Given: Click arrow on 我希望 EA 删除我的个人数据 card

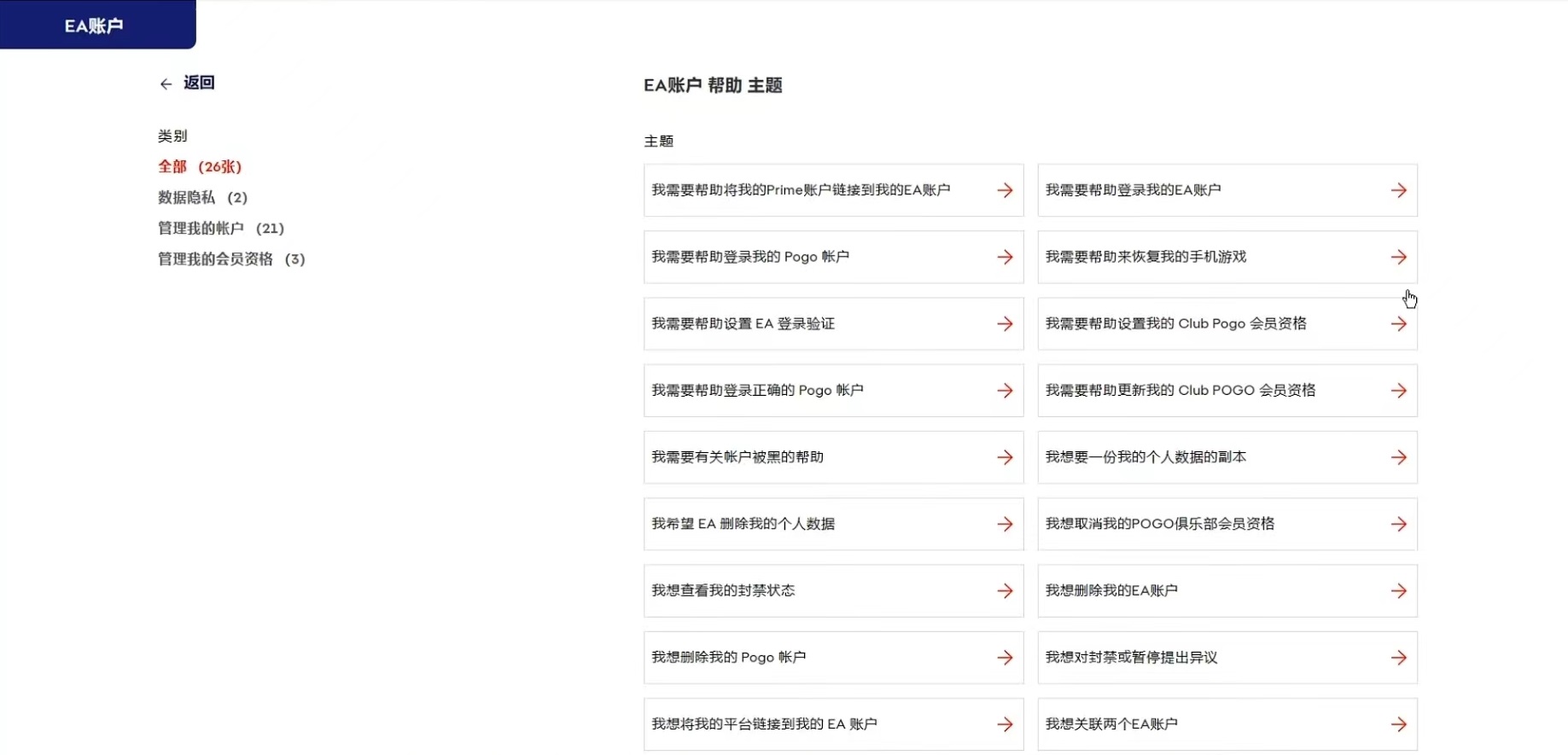Looking at the screenshot, I should coord(1005,524).
